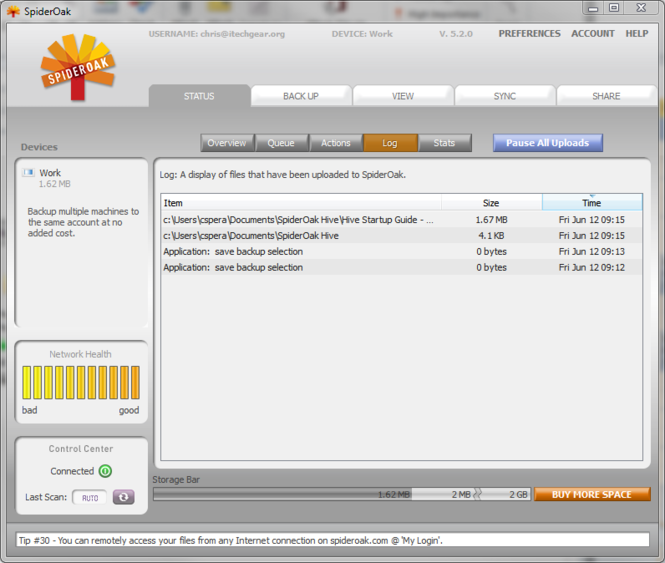Select save backup selection row at 09:12

click(x=401, y=267)
